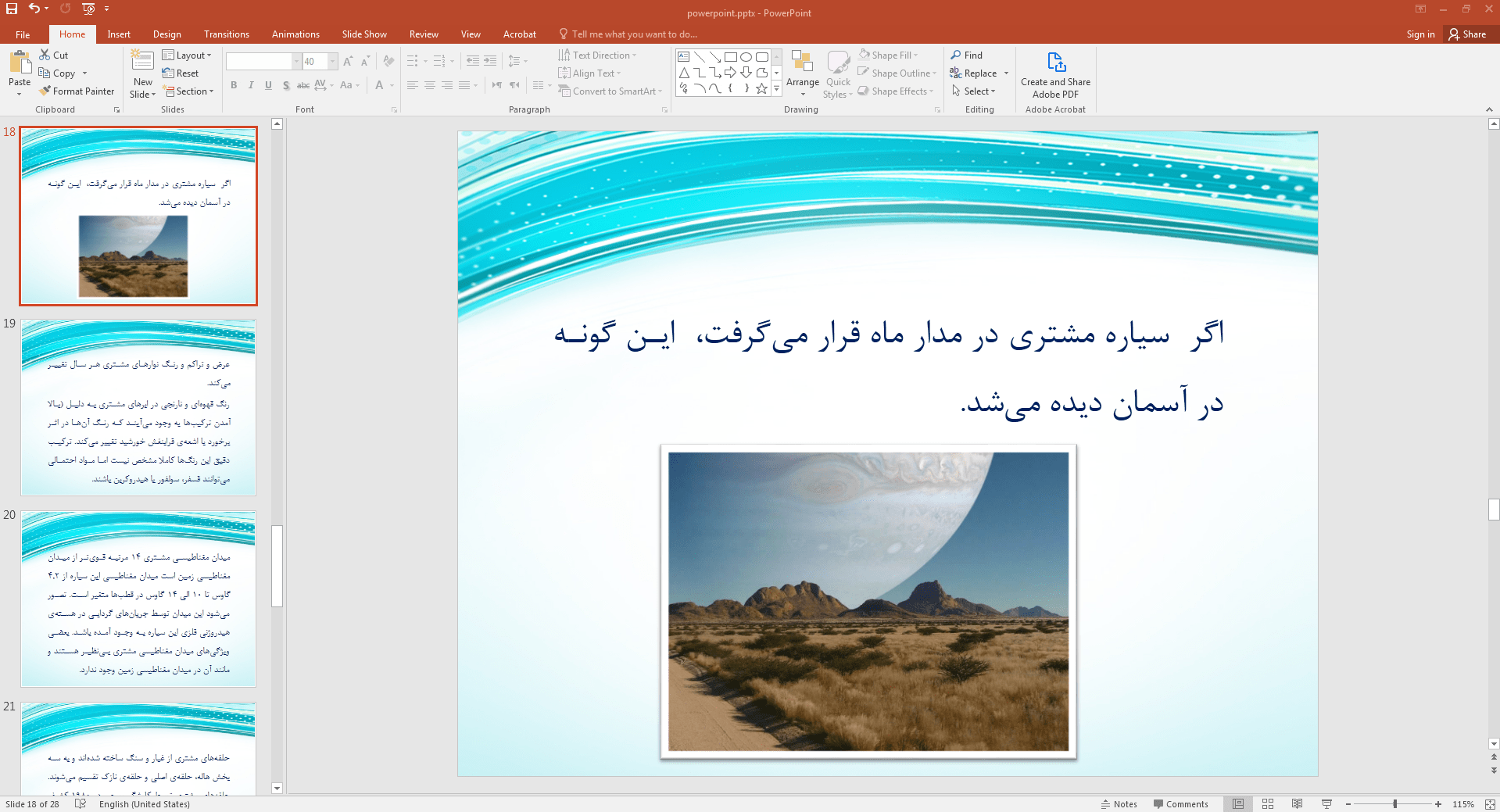Select the star shape in shapes gallery
This screenshot has width=1500, height=812.
(761, 88)
